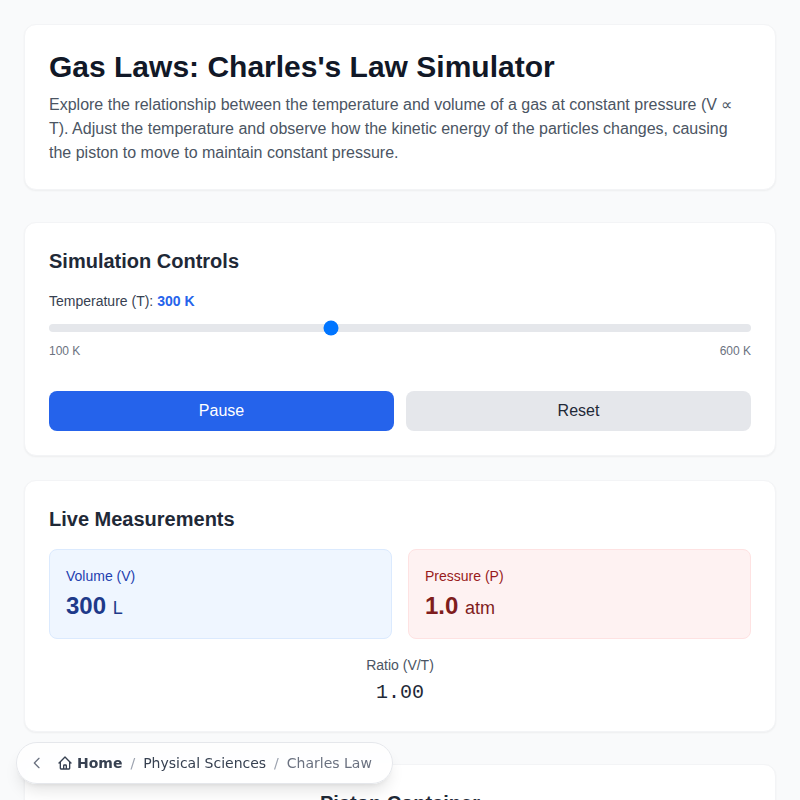Click the Live Measurements heading
The width and height of the screenshot is (800, 800).
141,519
